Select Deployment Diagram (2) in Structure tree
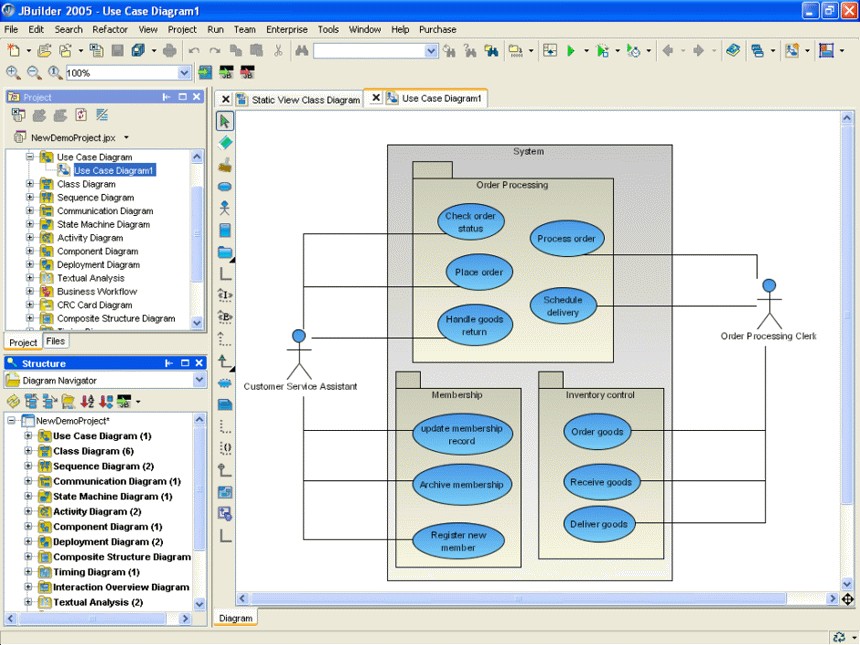Viewport: 860px width, 645px height. pyautogui.click(x=108, y=542)
